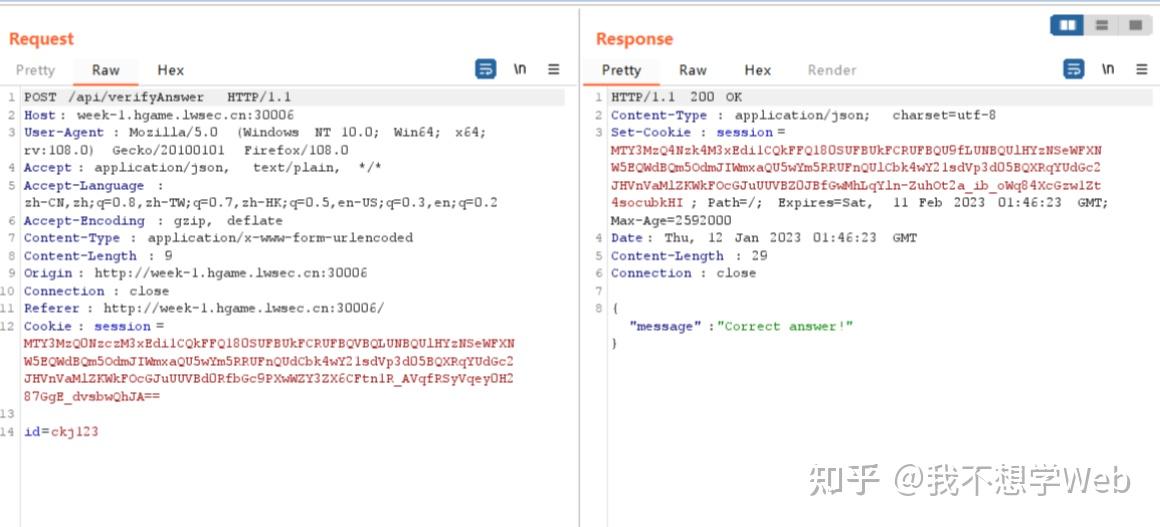Switch Response to Raw tab
This screenshot has height=527, width=1160.
(x=693, y=70)
